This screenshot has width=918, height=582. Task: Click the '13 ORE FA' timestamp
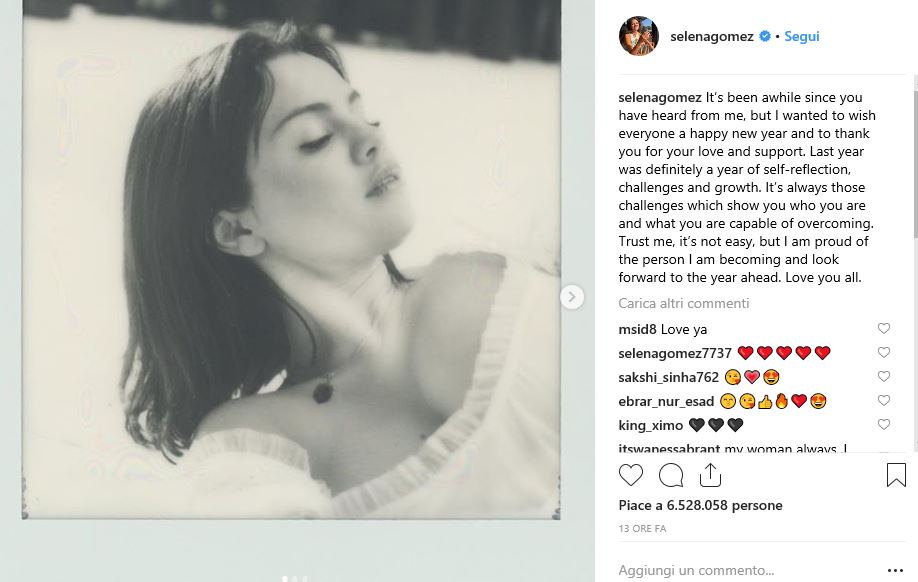click(x=642, y=528)
